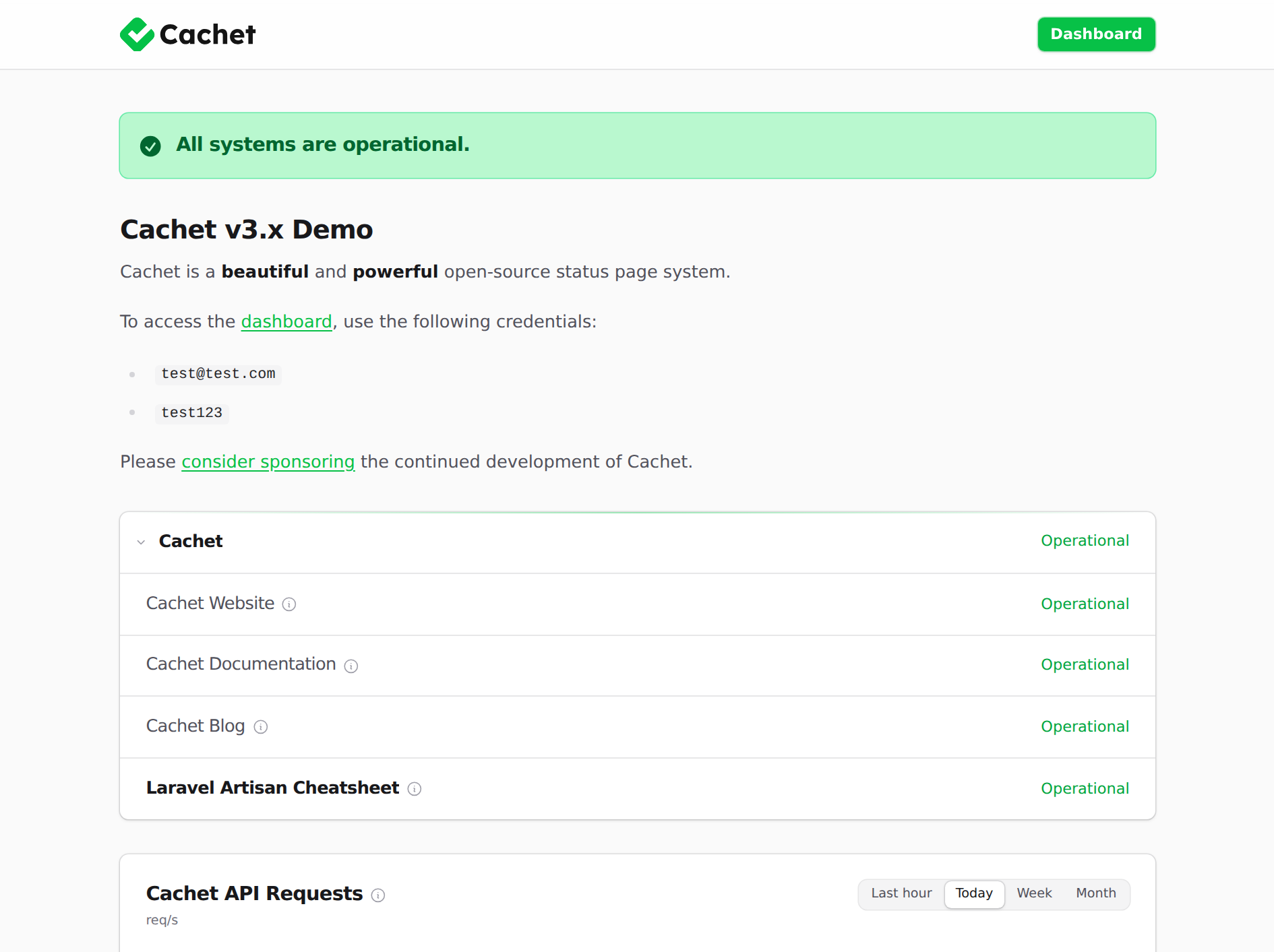
Task: Click the req/s metric unit label
Action: [162, 920]
